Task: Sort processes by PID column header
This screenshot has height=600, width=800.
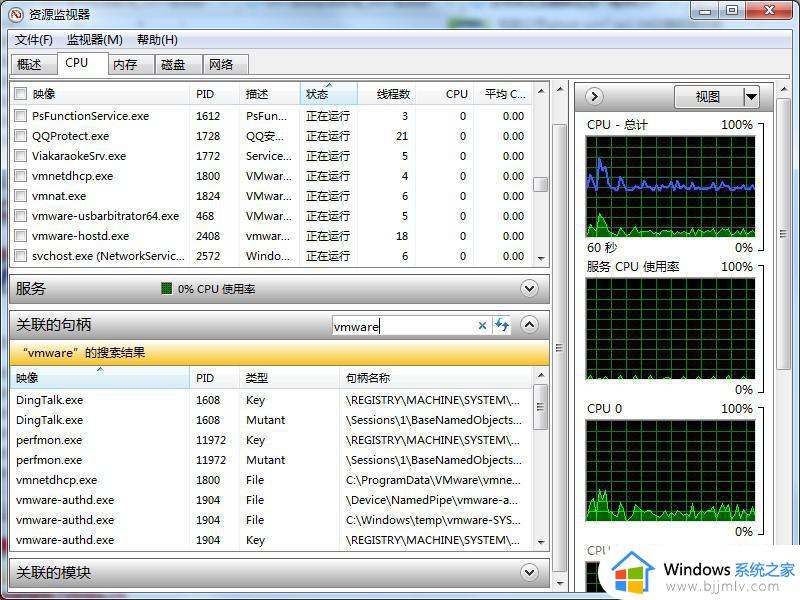Action: 214,94
